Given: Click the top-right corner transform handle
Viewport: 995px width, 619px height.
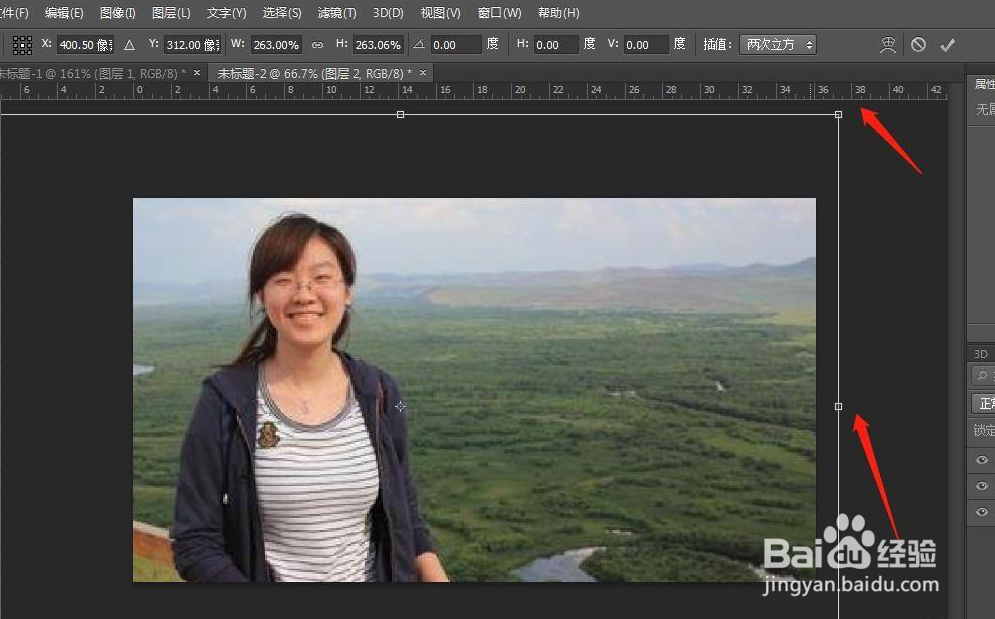Looking at the screenshot, I should 838,115.
